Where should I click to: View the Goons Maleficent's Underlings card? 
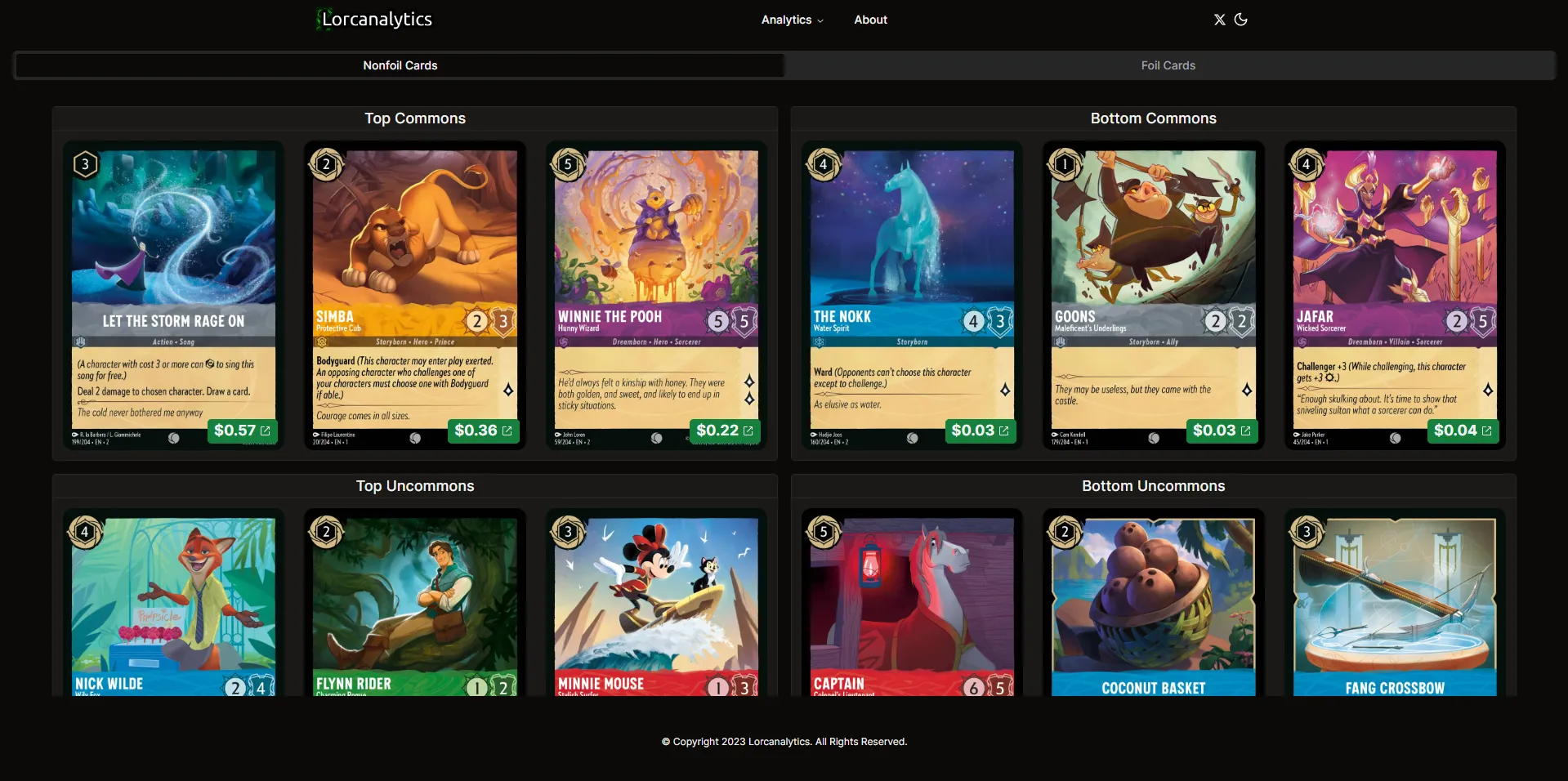[x=1154, y=297]
